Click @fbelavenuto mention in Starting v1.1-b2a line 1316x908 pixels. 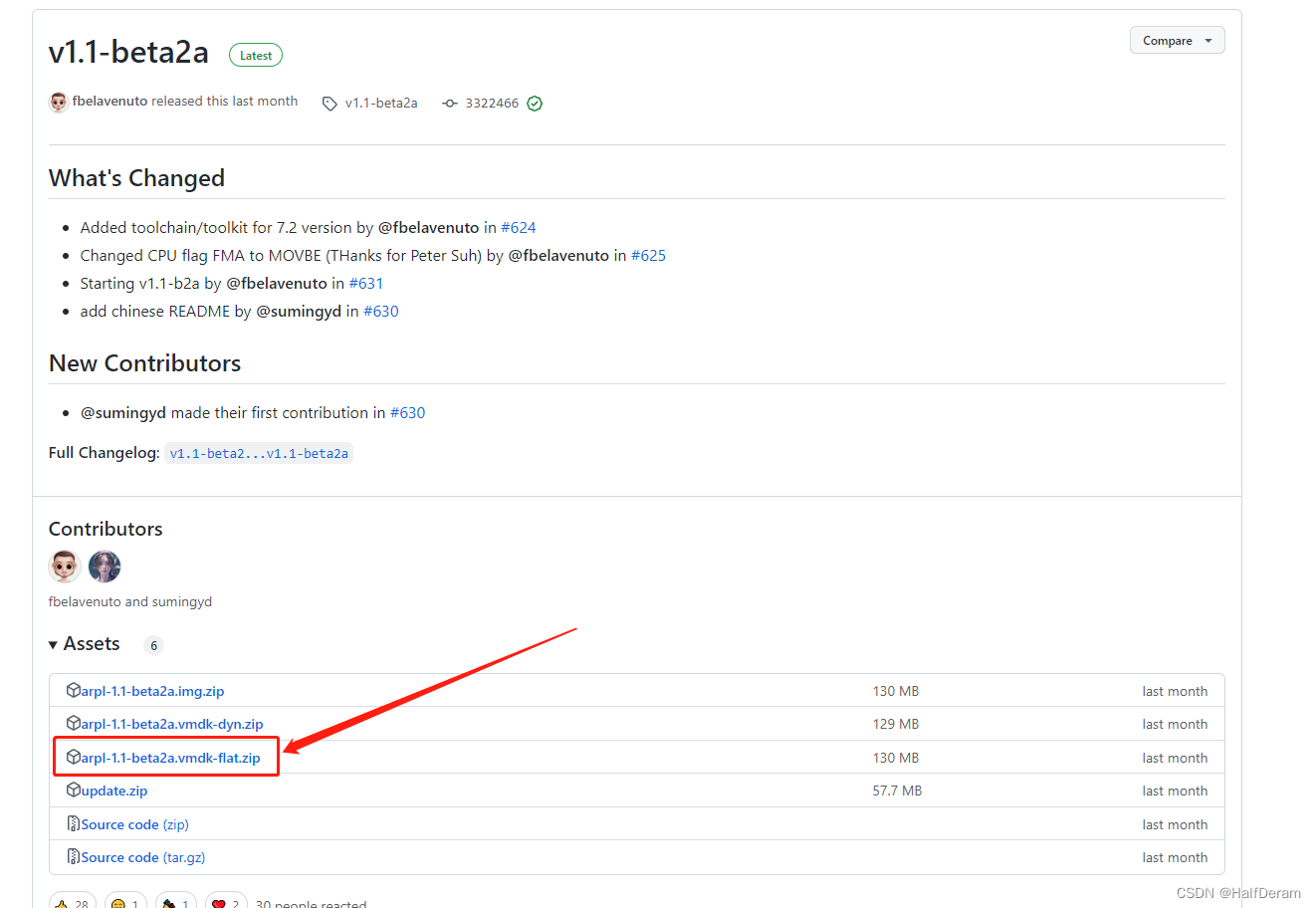click(277, 284)
